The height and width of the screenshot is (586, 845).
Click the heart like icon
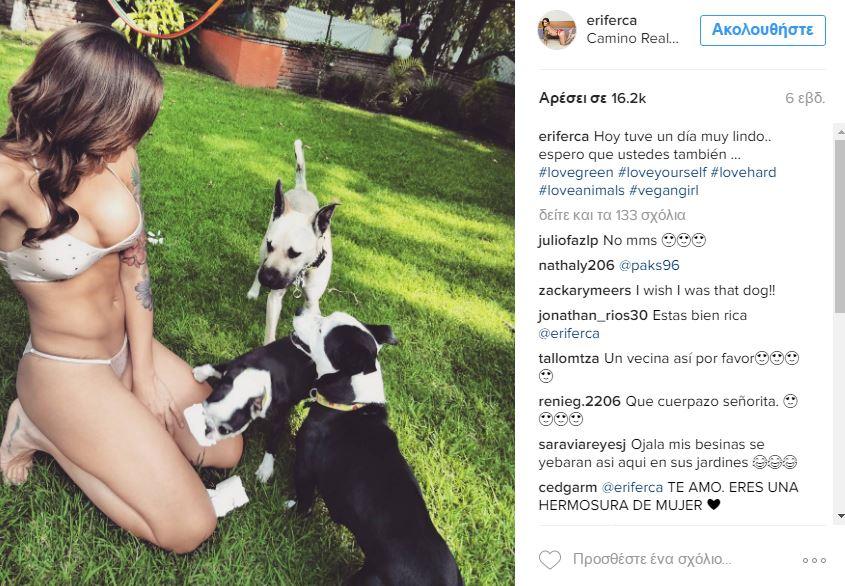coord(550,560)
